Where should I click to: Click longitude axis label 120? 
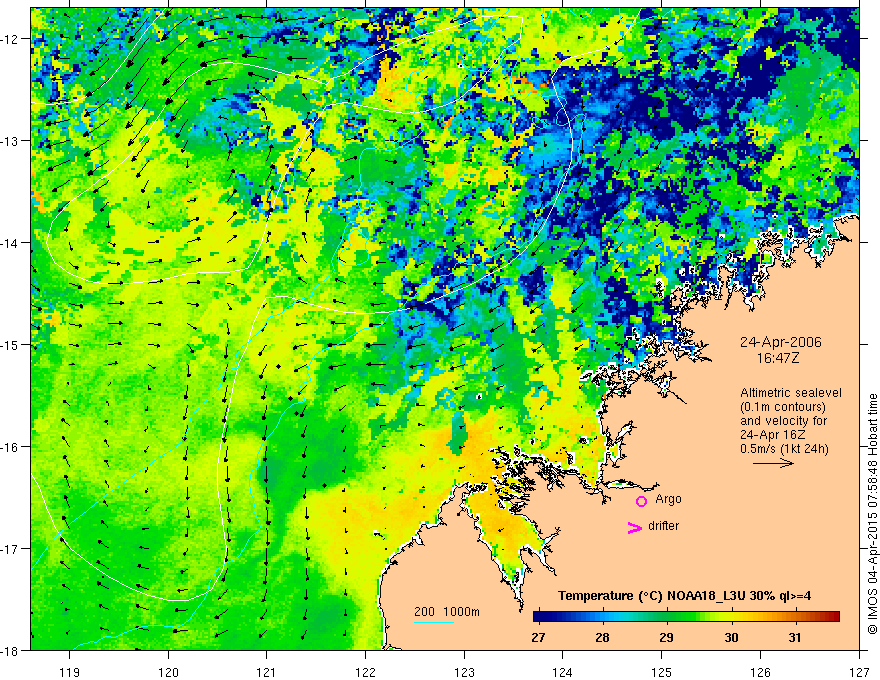pyautogui.click(x=168, y=672)
